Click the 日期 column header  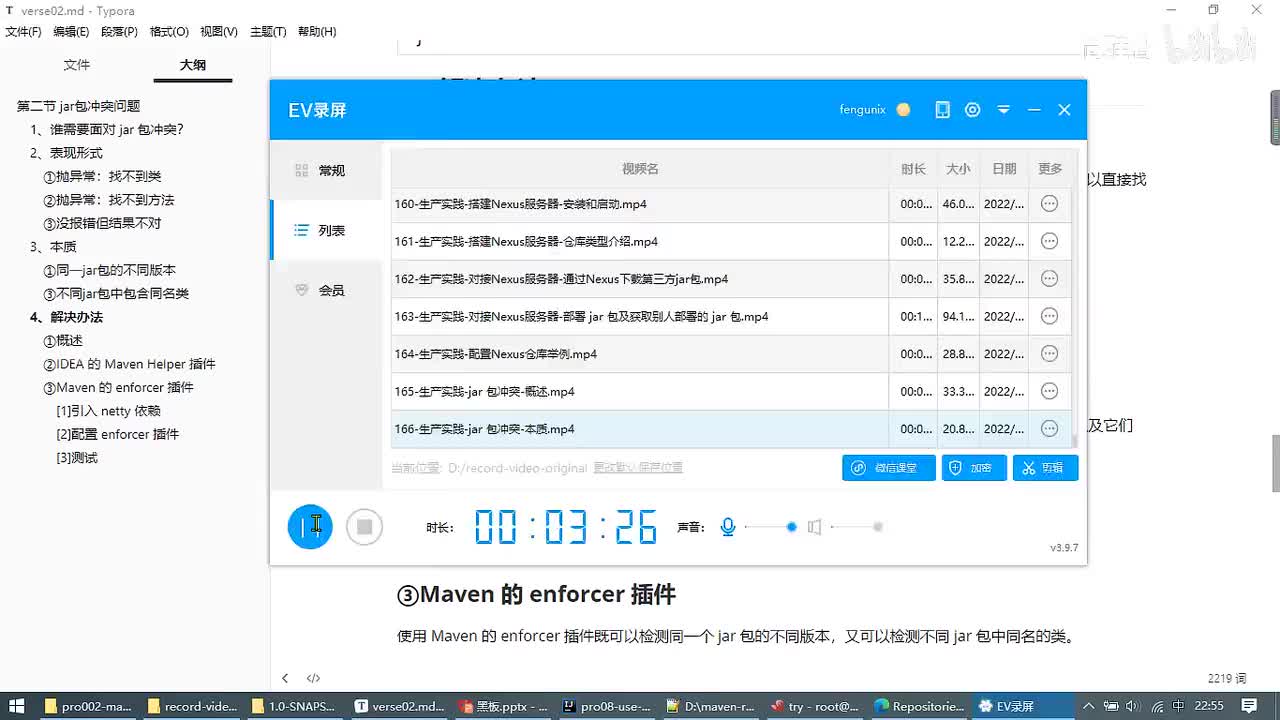1004,169
